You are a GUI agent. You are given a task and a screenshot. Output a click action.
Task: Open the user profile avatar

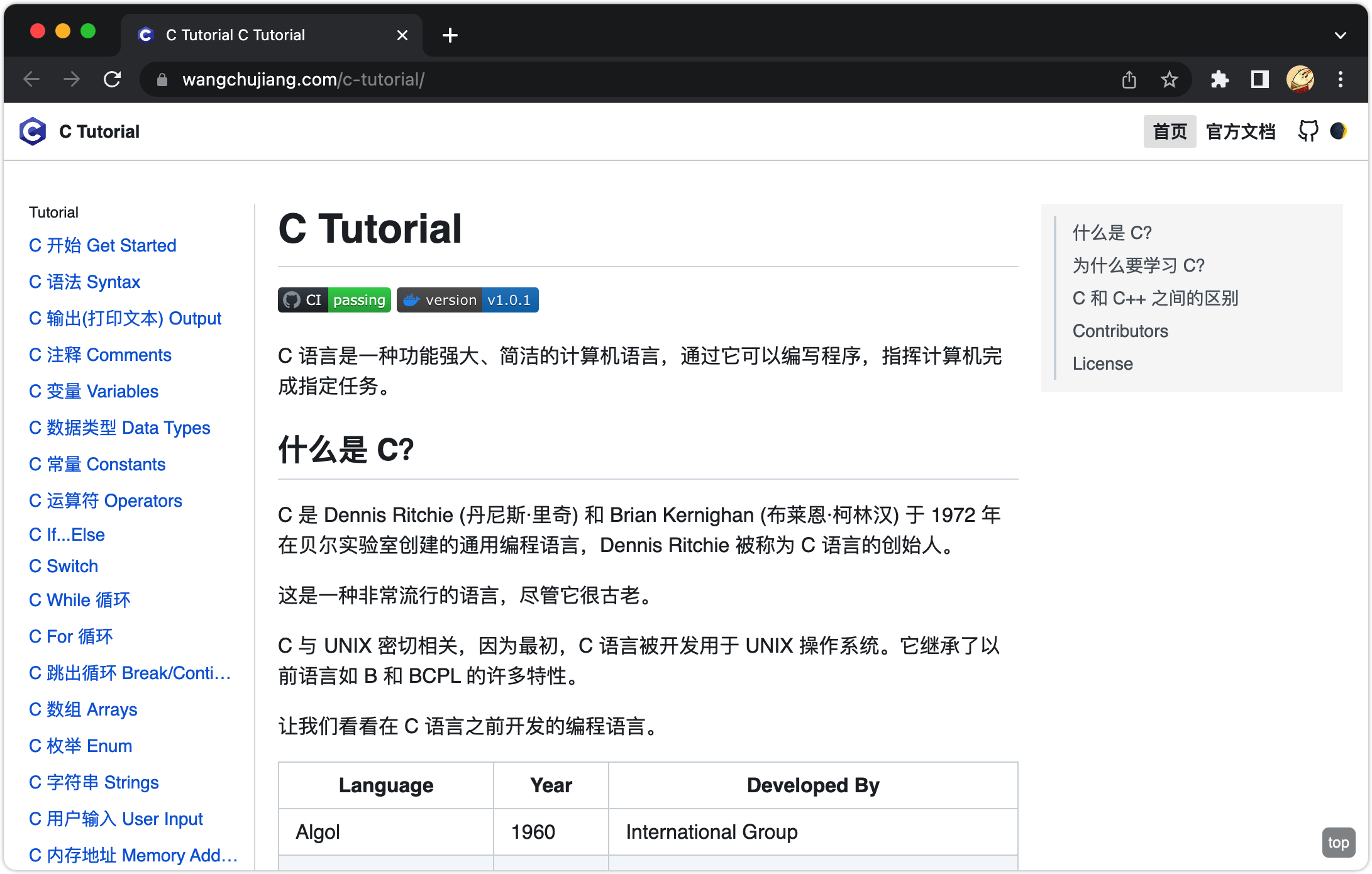(x=1300, y=80)
